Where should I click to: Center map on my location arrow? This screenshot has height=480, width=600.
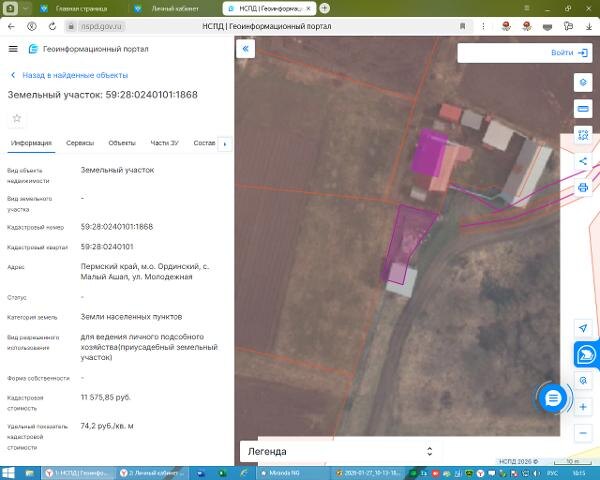tap(583, 328)
